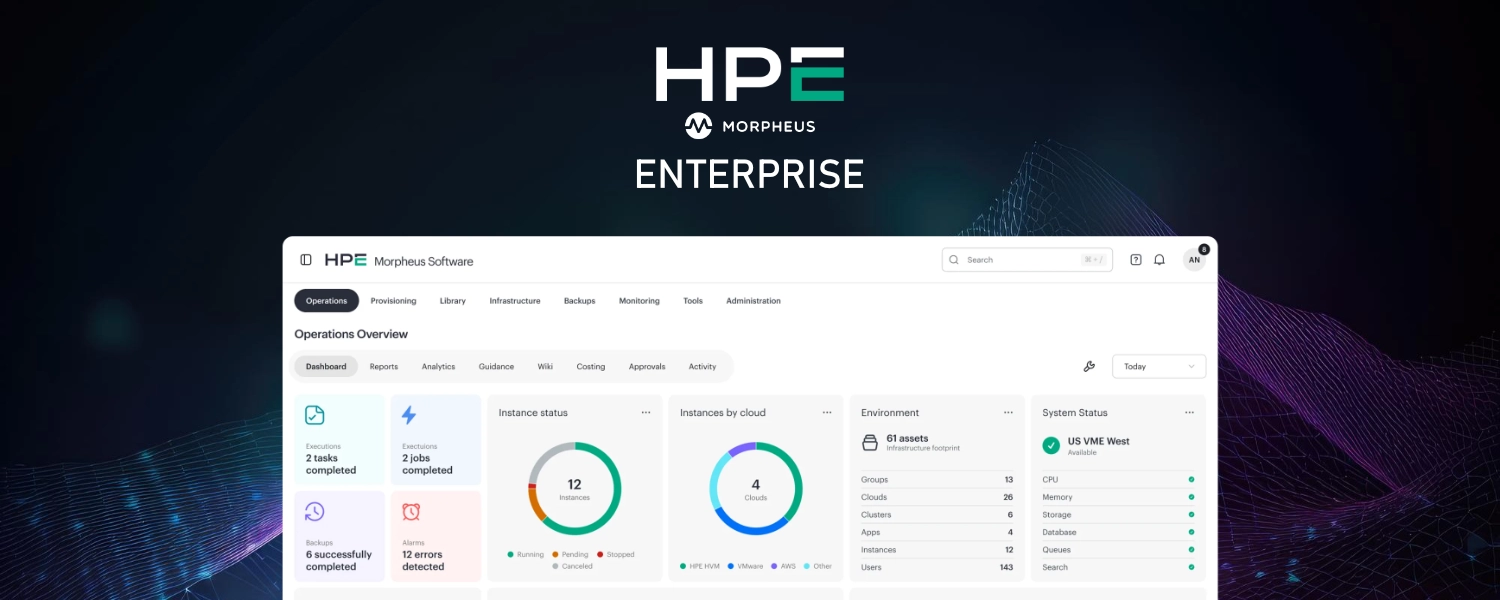Click the Users row showing 143
This screenshot has height=600, width=1500.
(937, 567)
